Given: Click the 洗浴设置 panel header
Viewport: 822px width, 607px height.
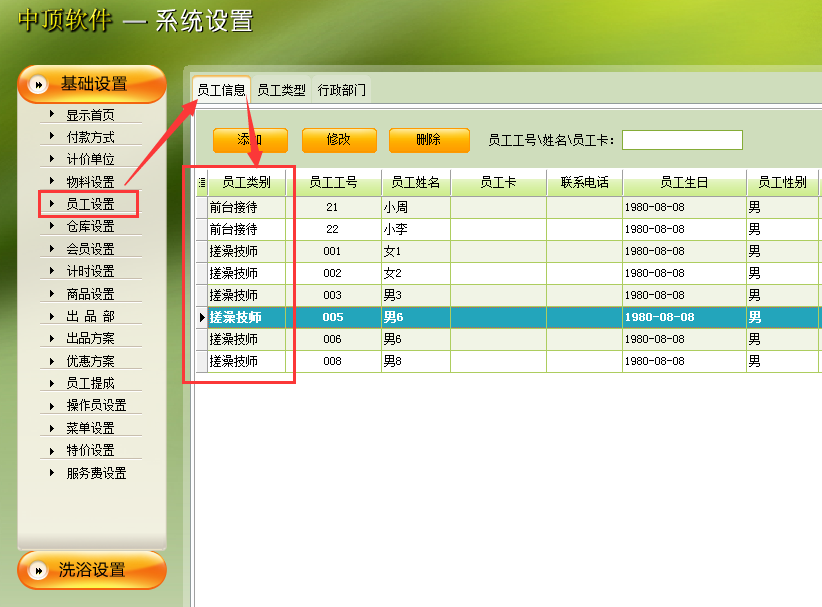Looking at the screenshot, I should (x=92, y=570).
